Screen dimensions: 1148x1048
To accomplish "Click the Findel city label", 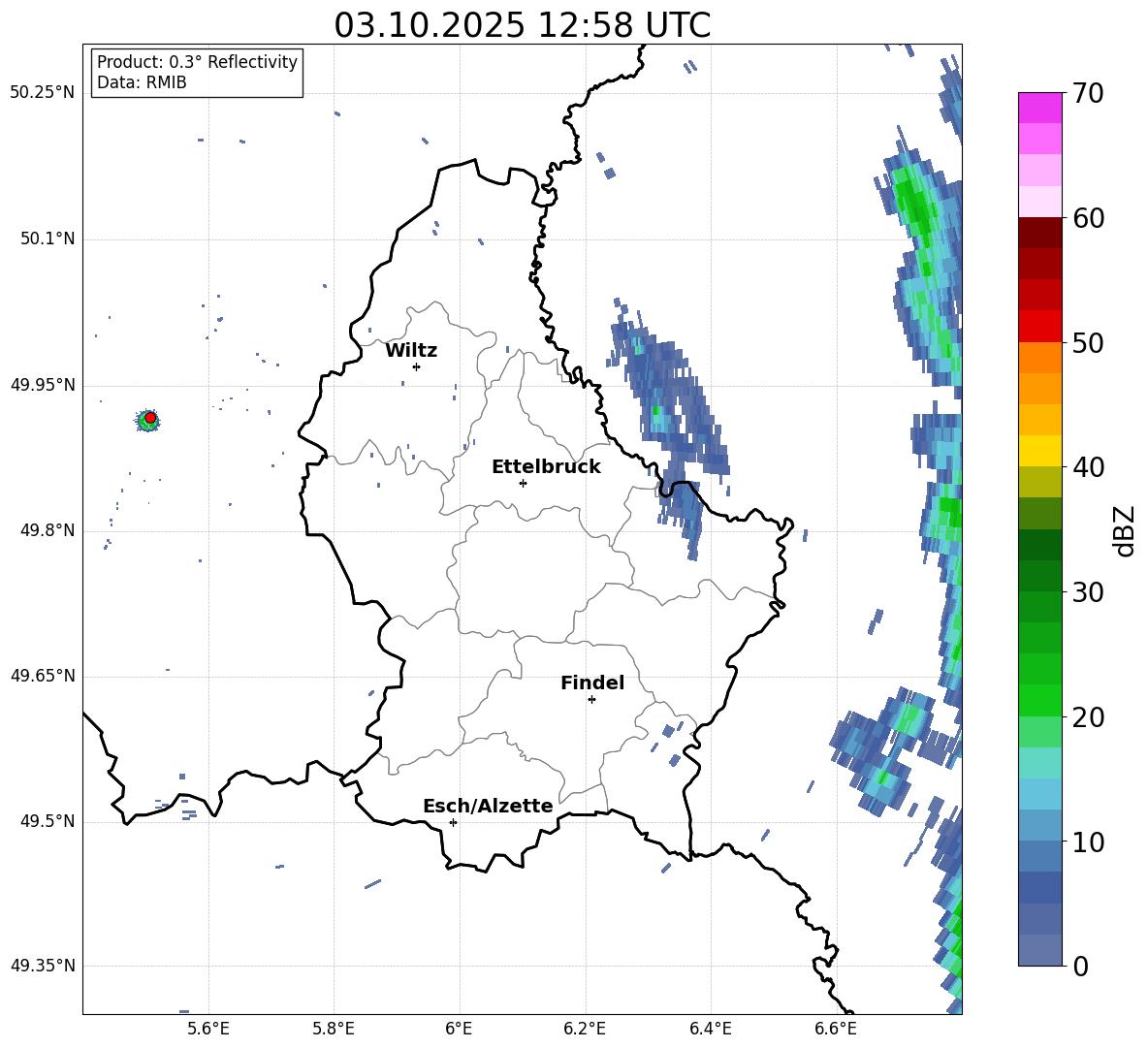I will point(592,683).
